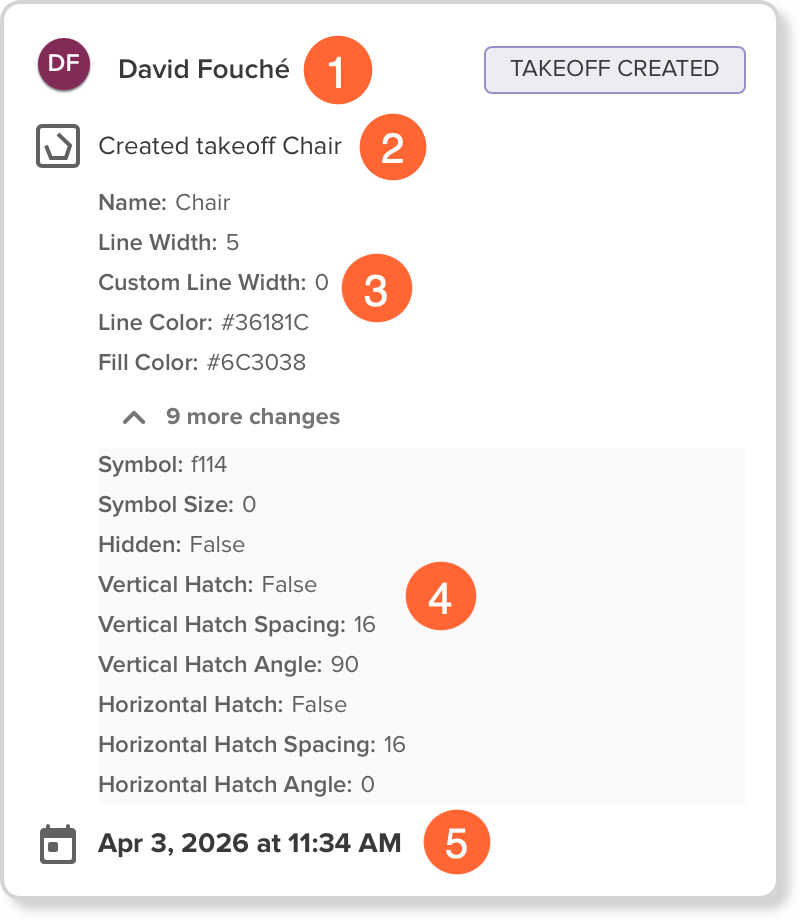Screen dimensions: 800x920
Task: Click the "9 more changes" label
Action: pos(252,417)
